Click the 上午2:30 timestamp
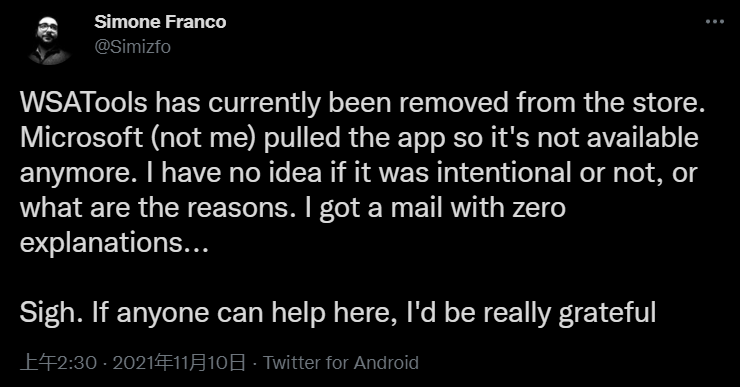The width and height of the screenshot is (740, 387). pyautogui.click(x=59, y=363)
